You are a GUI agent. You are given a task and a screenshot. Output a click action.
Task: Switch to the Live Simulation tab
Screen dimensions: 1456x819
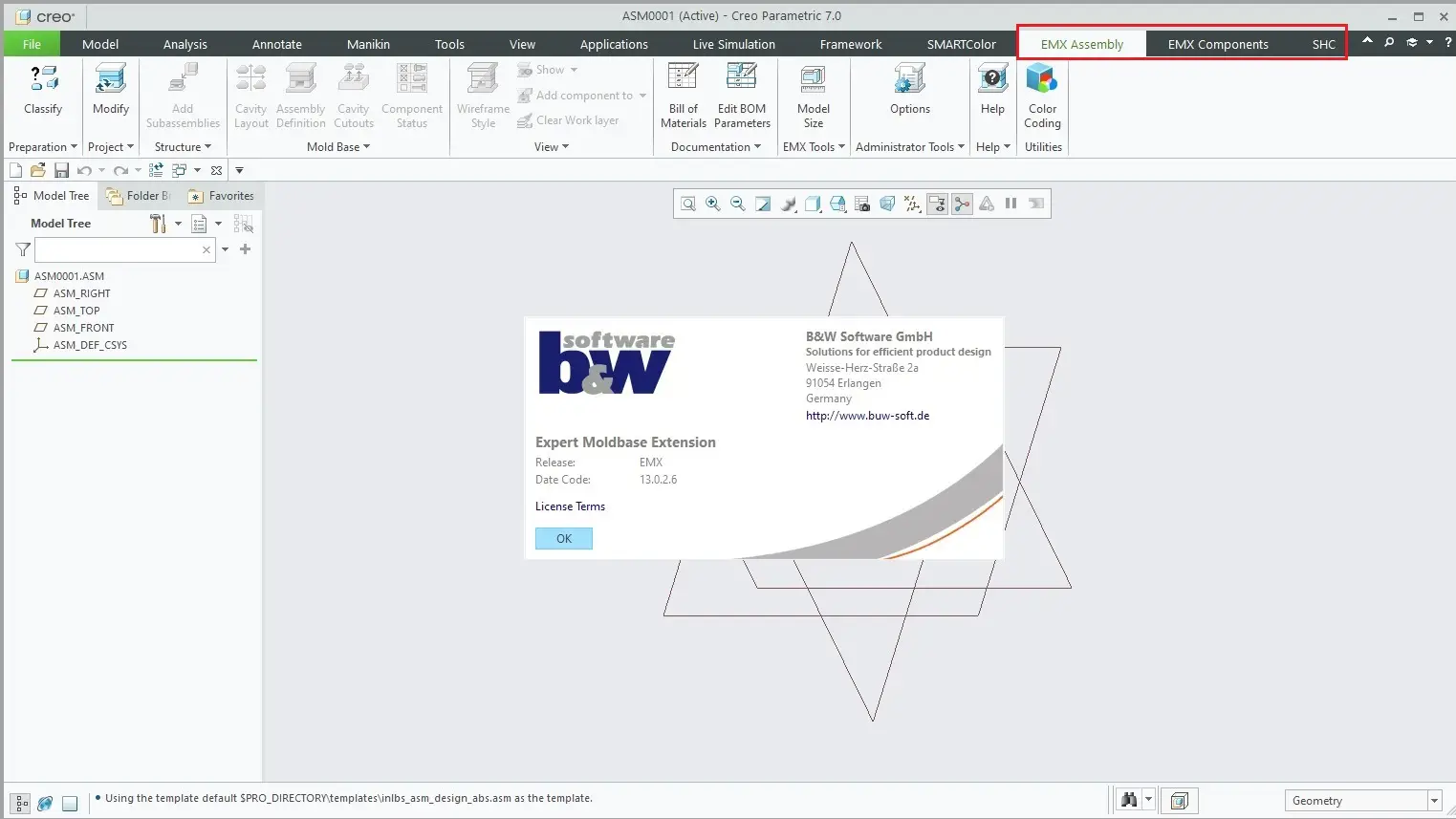734,44
